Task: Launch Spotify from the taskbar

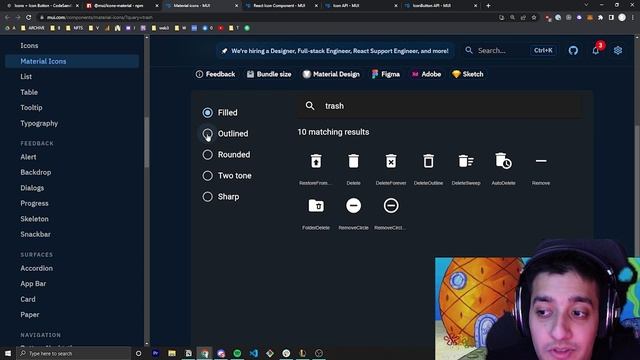Action: click(237, 353)
